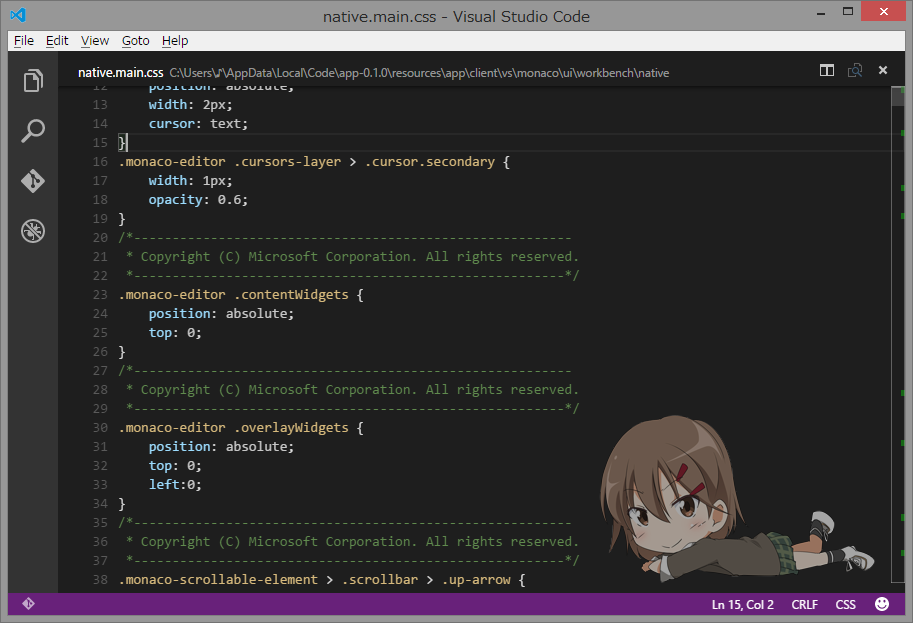Click the vertical scrollbar thumb
This screenshot has width=913, height=623.
coord(897,97)
